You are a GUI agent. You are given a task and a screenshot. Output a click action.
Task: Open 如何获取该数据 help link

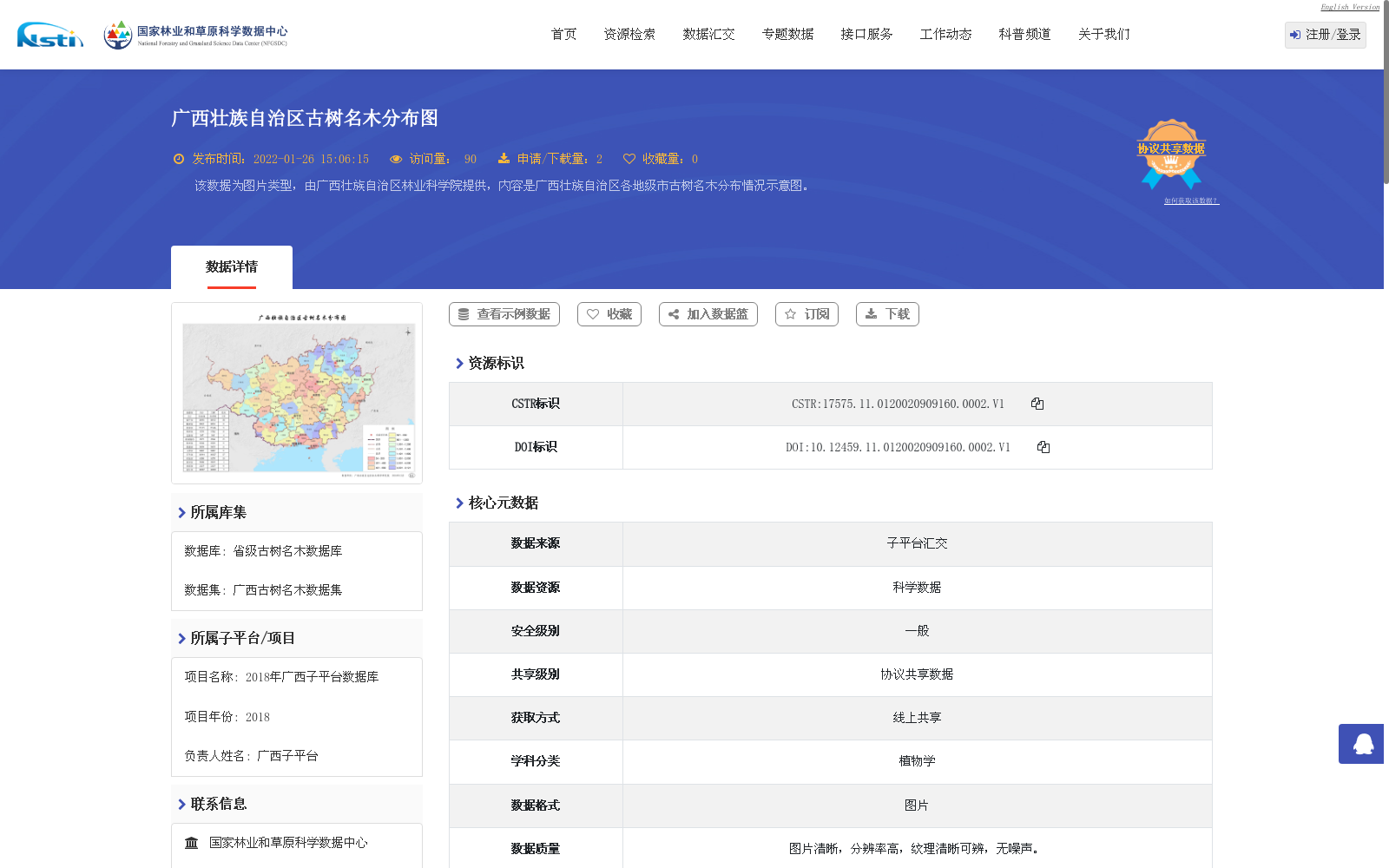pyautogui.click(x=1191, y=201)
